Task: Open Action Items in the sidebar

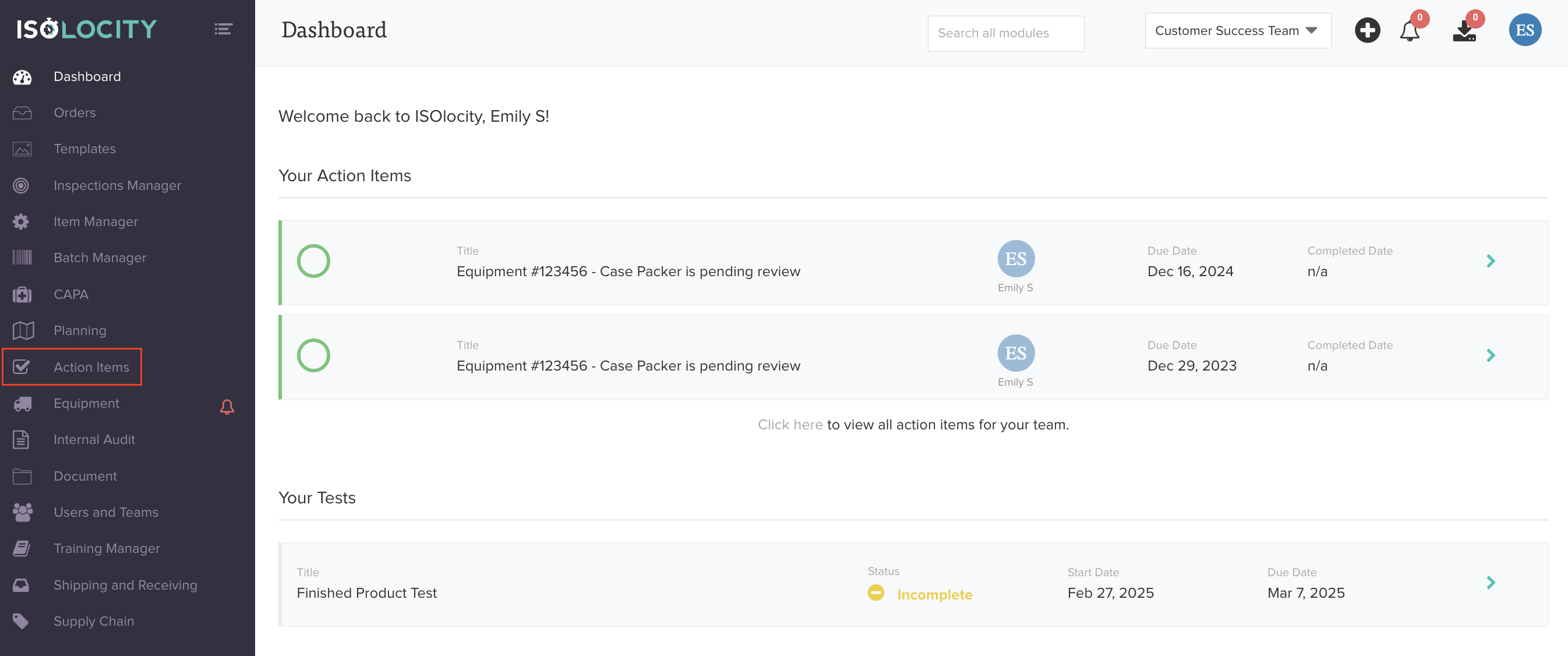Action: [91, 367]
